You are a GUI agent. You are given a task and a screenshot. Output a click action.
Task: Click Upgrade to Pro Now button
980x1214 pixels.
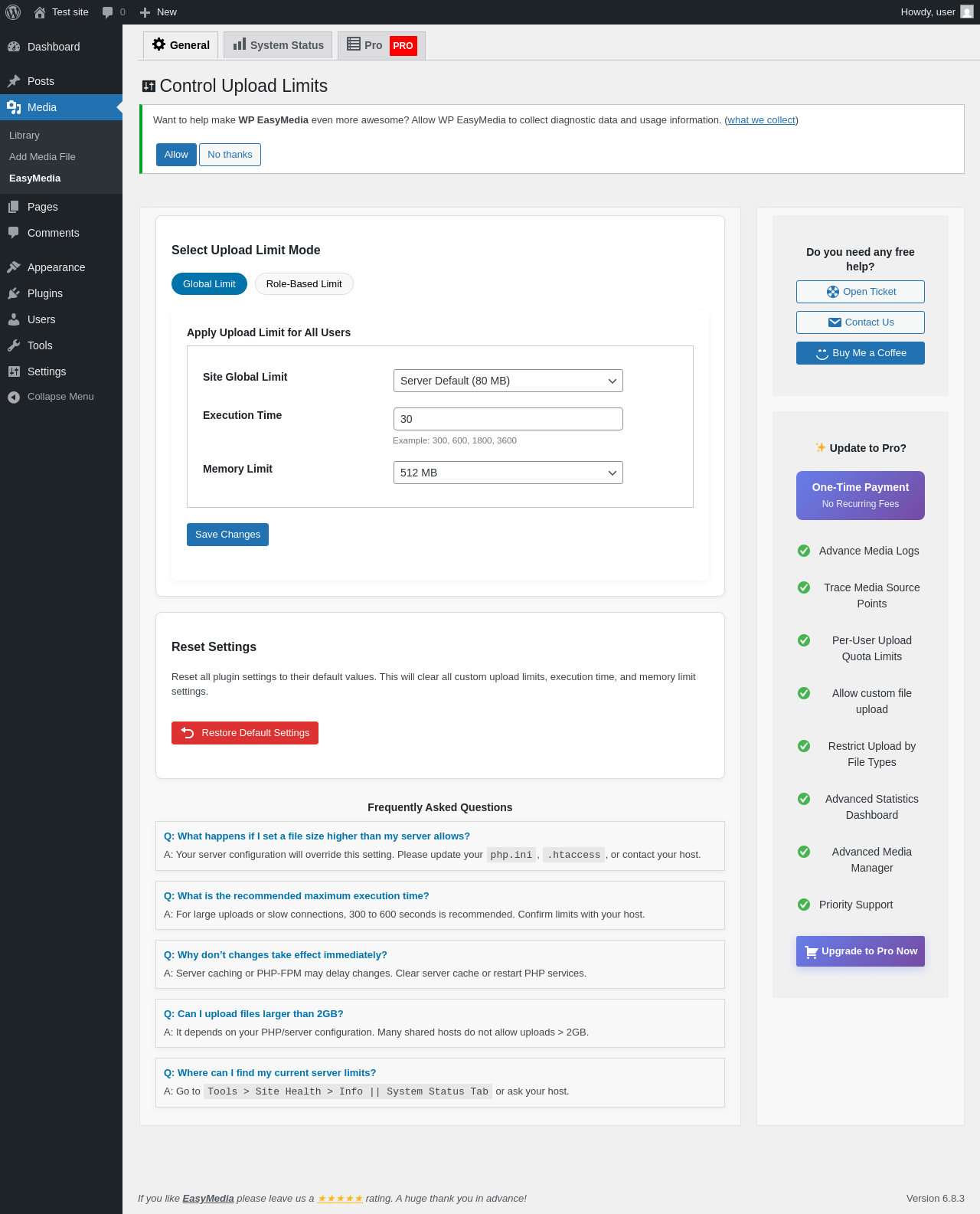click(x=861, y=951)
